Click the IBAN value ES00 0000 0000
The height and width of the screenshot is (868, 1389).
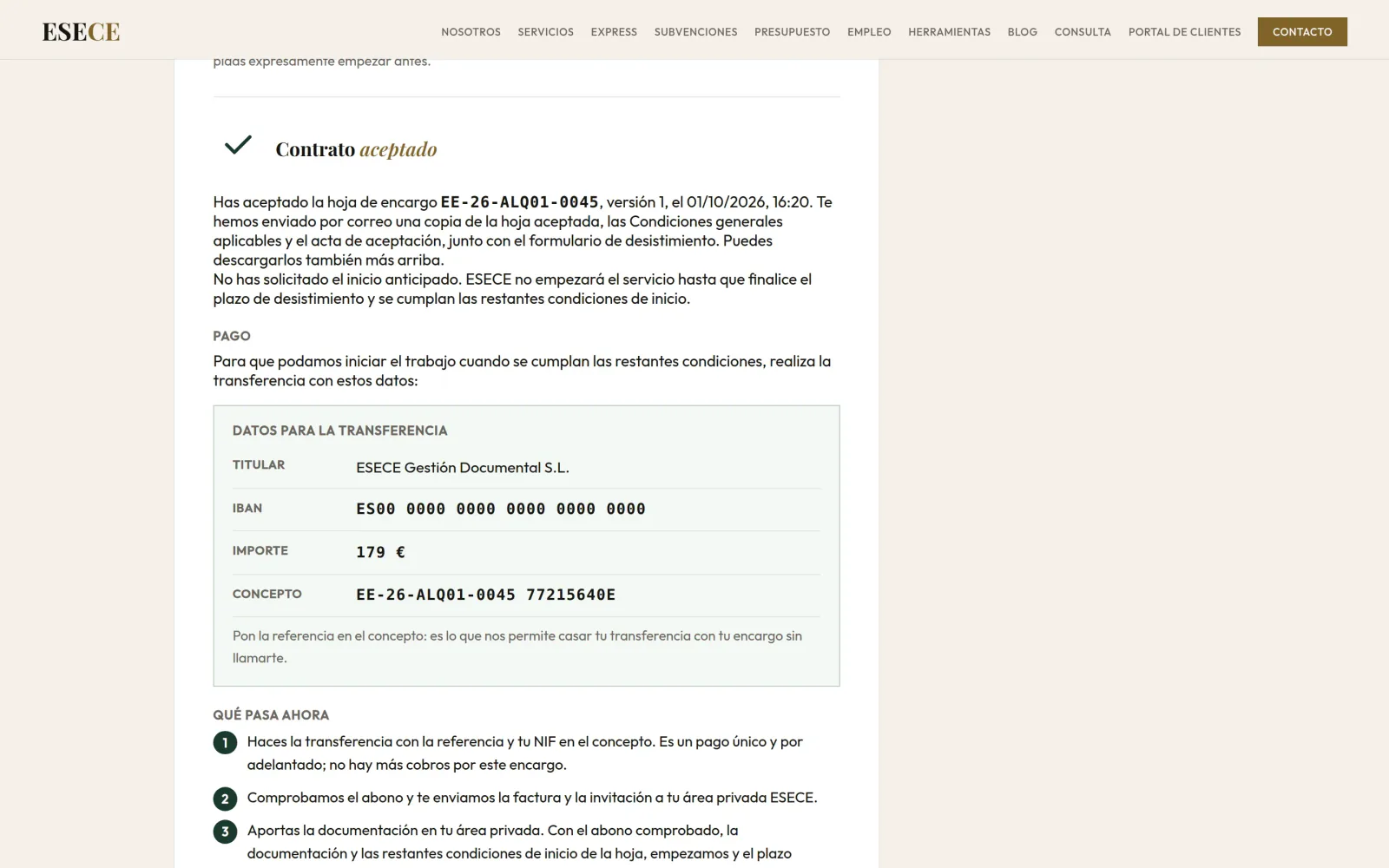pos(501,510)
